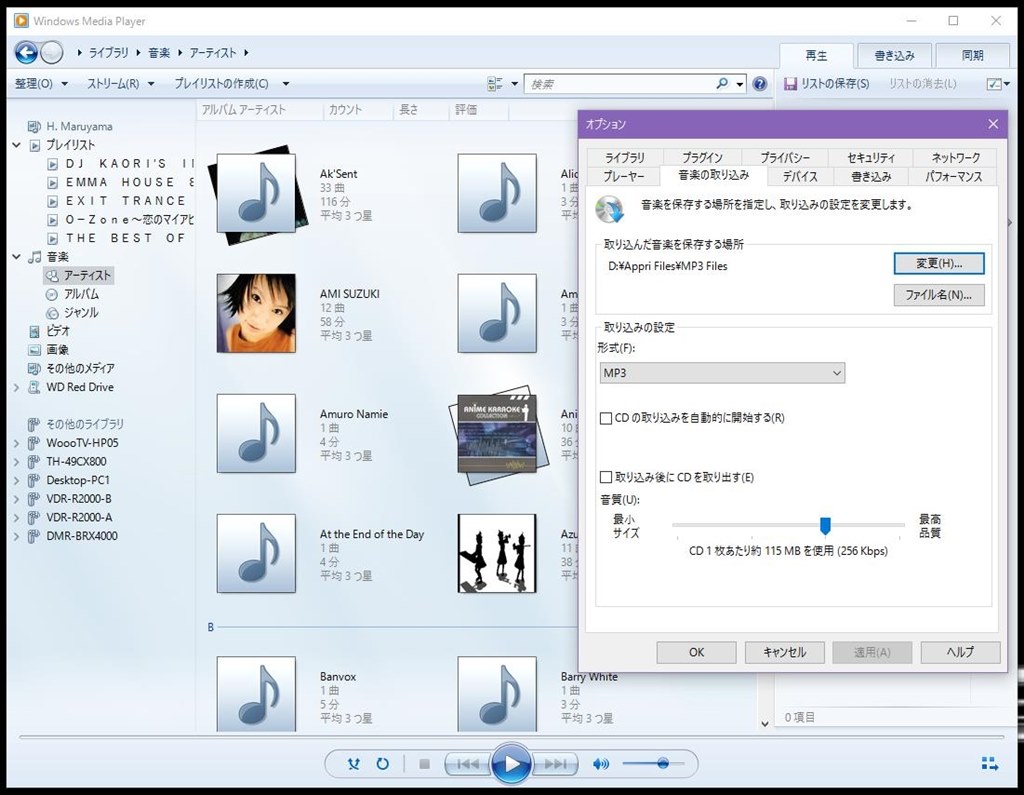Screen dimensions: 1024x795
Task: Click the 音楽 breadcrumb in address bar
Action: [x=159, y=53]
